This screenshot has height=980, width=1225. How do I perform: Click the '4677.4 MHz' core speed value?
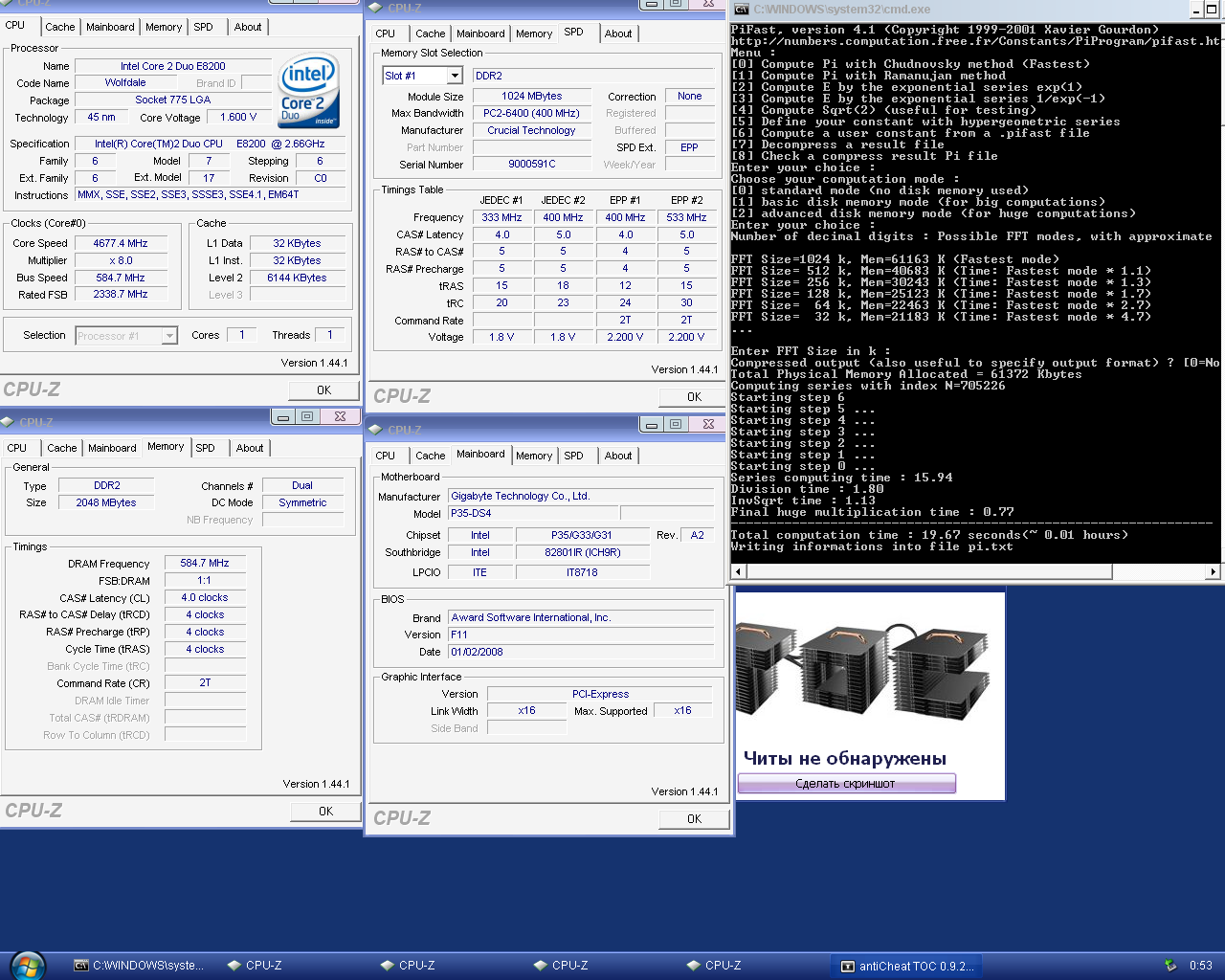tap(121, 244)
